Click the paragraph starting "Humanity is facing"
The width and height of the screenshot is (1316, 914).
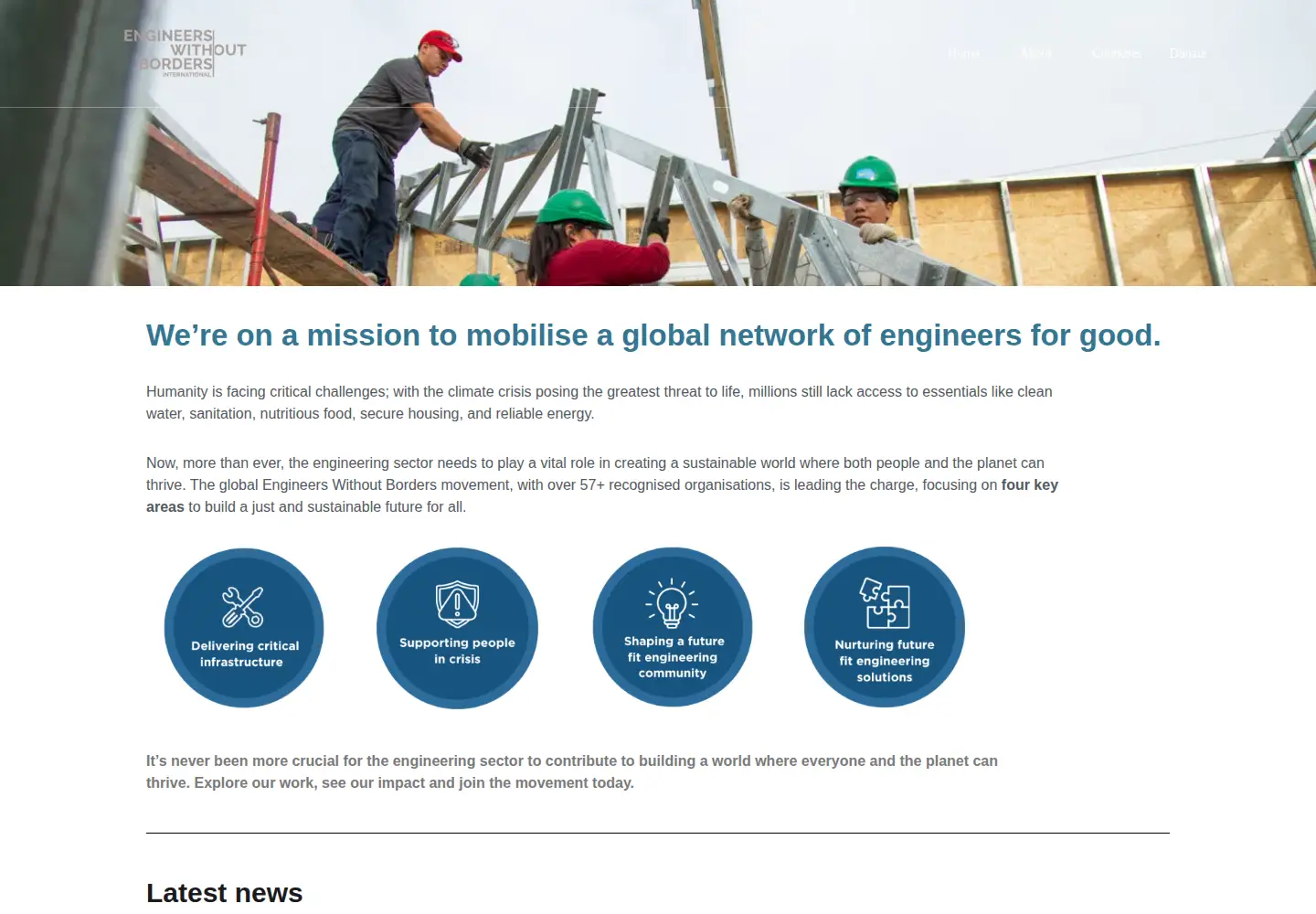click(600, 402)
